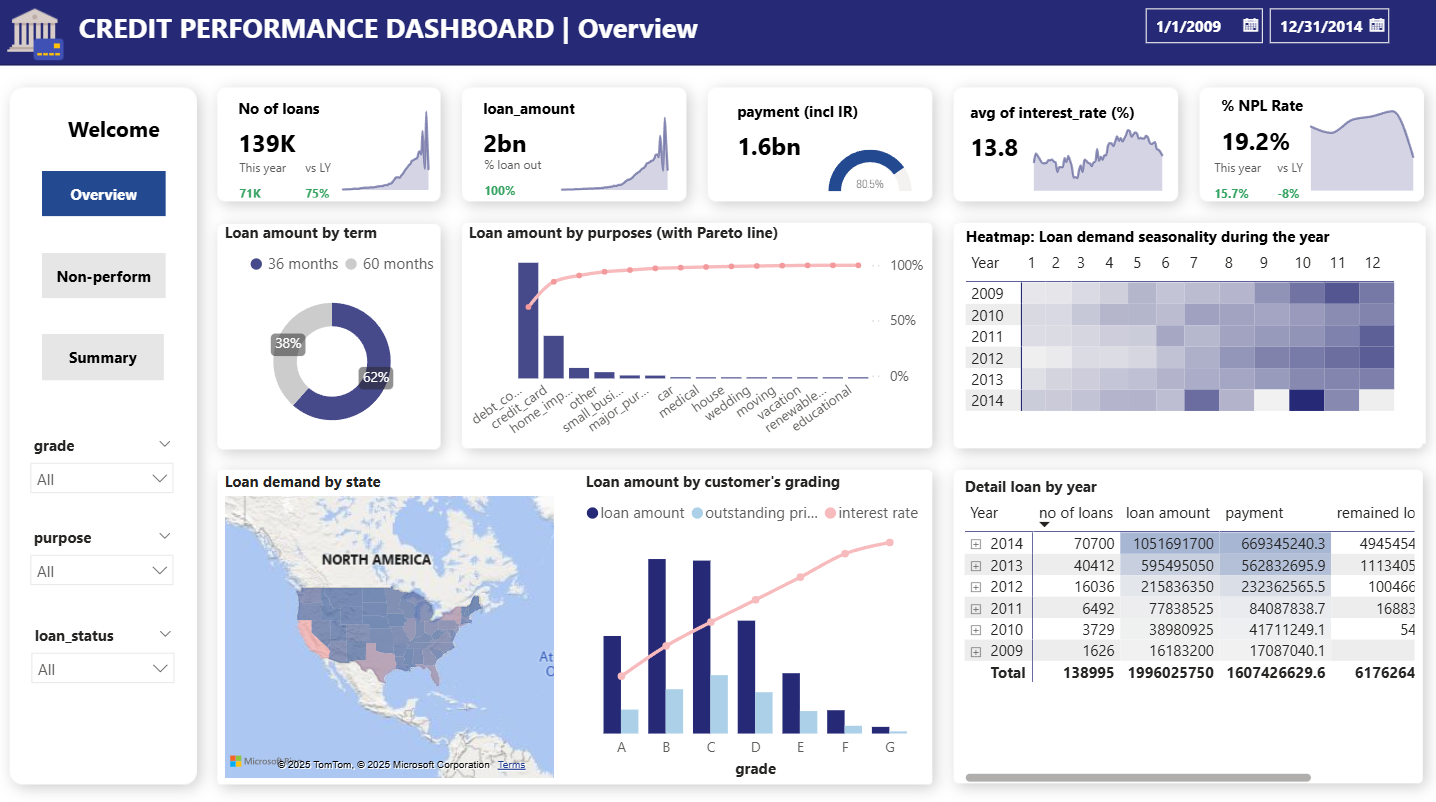
Task: Expand the 2014 row plus icon
Action: click(976, 545)
